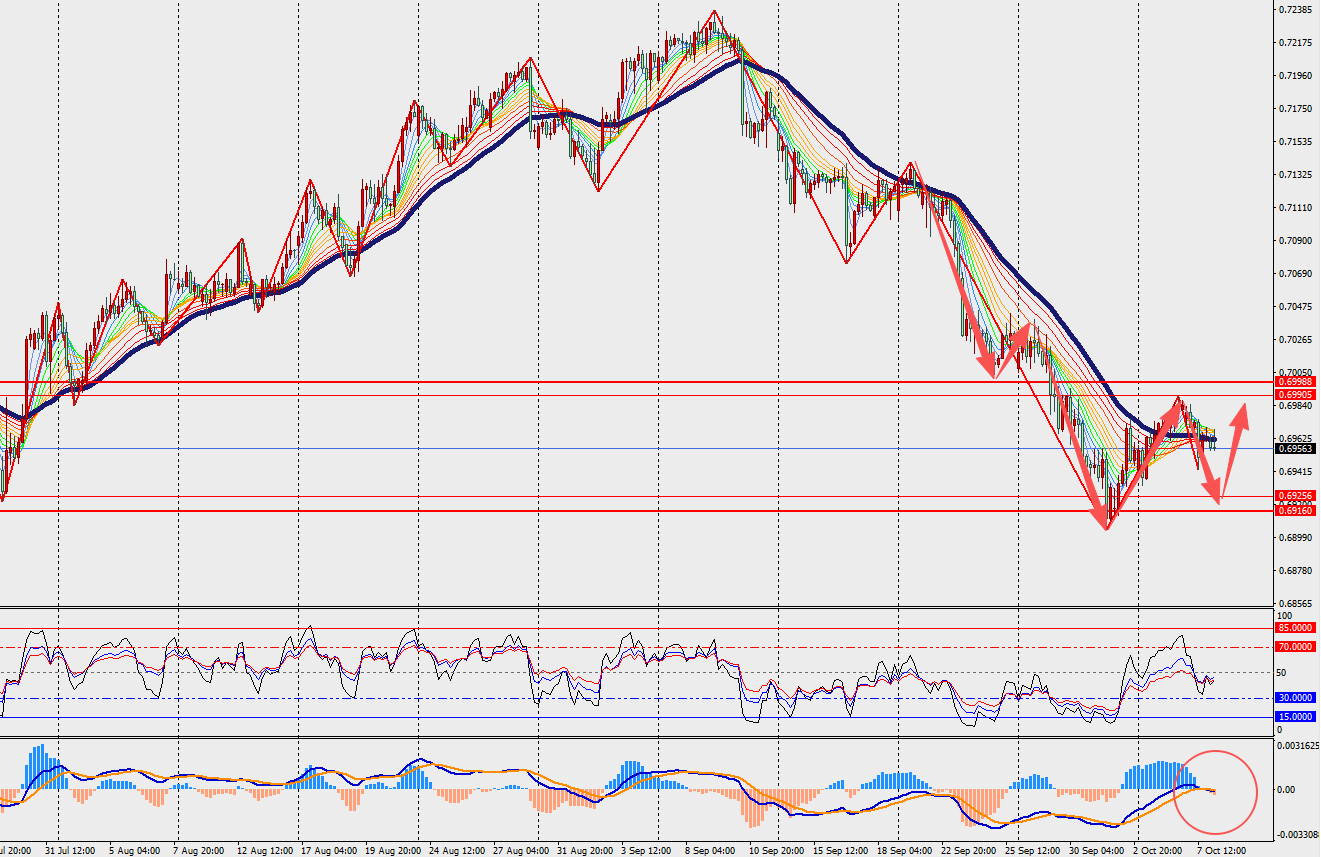Select the 27 Aug 04:00 time axis label
This screenshot has width=1321, height=857.
pos(520,850)
